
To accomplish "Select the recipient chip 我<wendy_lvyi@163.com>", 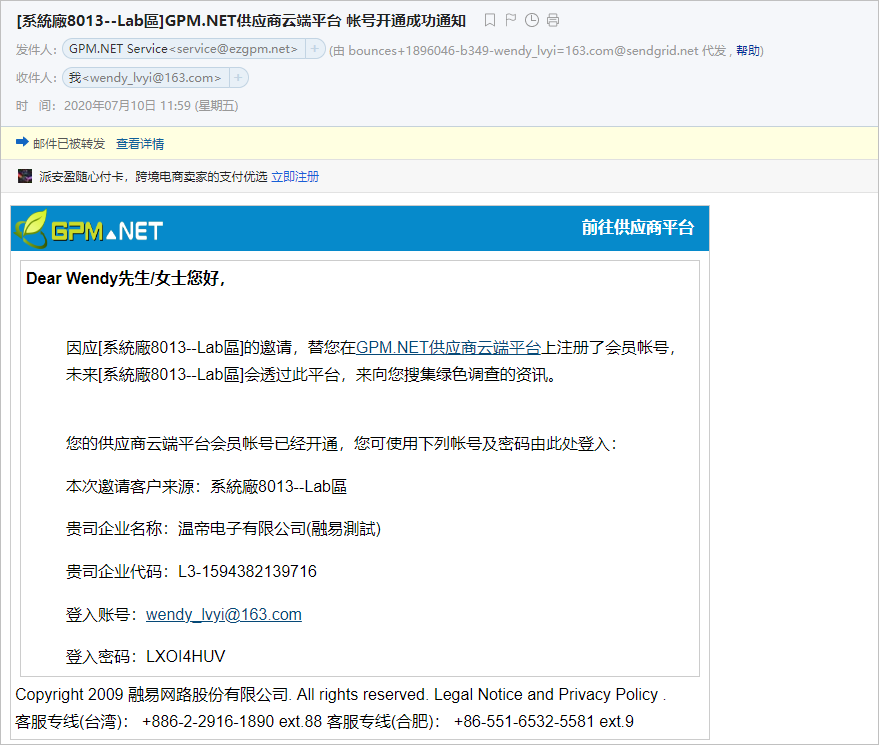I will tap(145, 77).
